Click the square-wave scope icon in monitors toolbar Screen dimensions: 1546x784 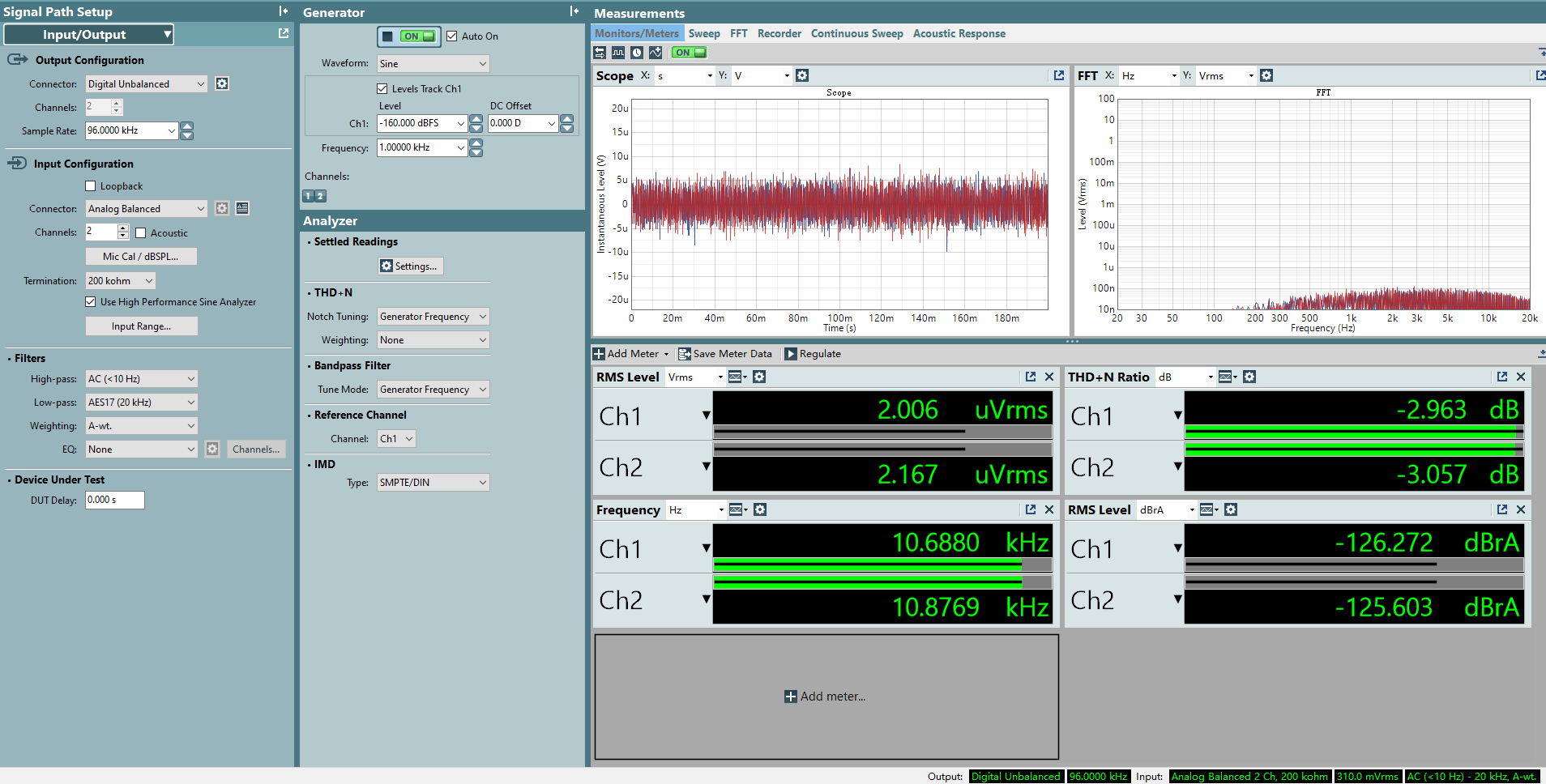[x=618, y=53]
